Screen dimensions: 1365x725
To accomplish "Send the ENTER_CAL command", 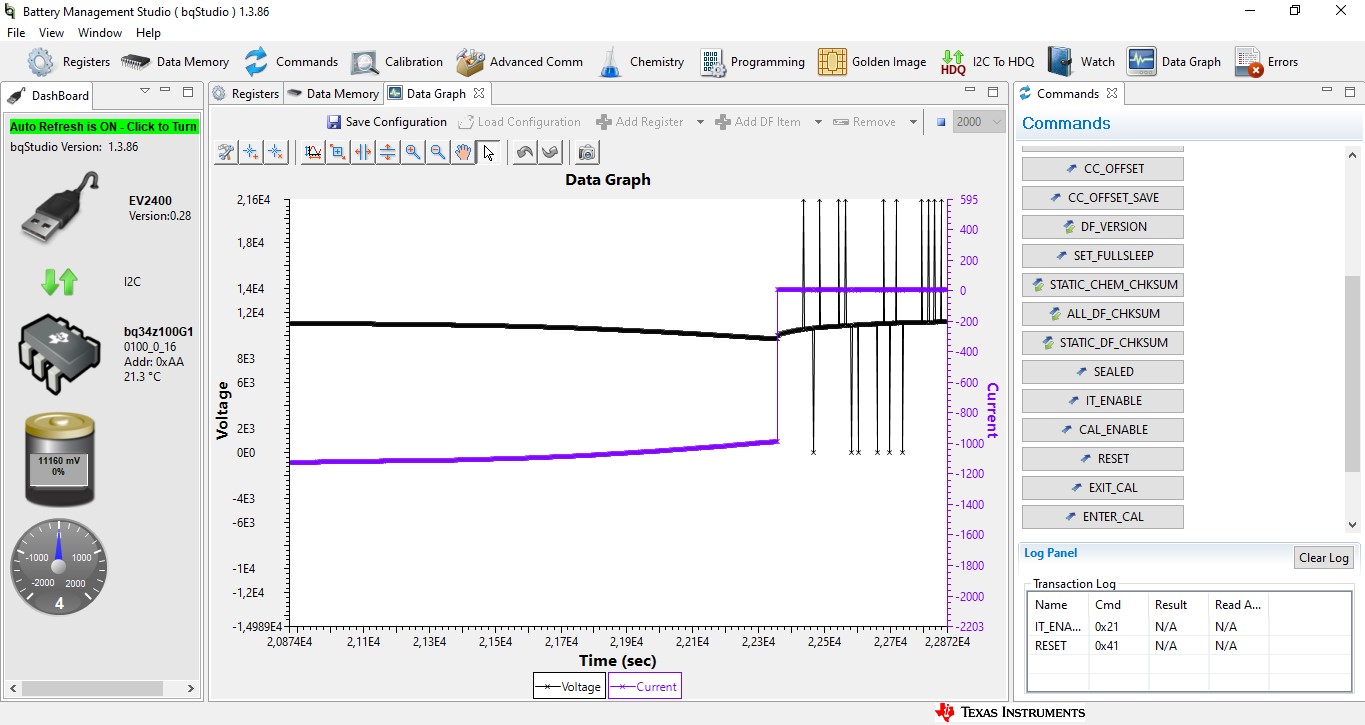I will tap(1103, 517).
